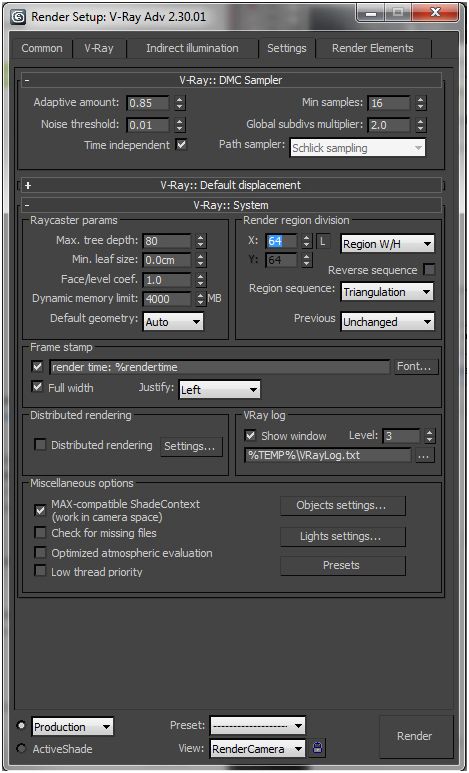Click the Face/level coef. field
Image resolution: width=469 pixels, height=773 pixels.
pyautogui.click(x=167, y=280)
